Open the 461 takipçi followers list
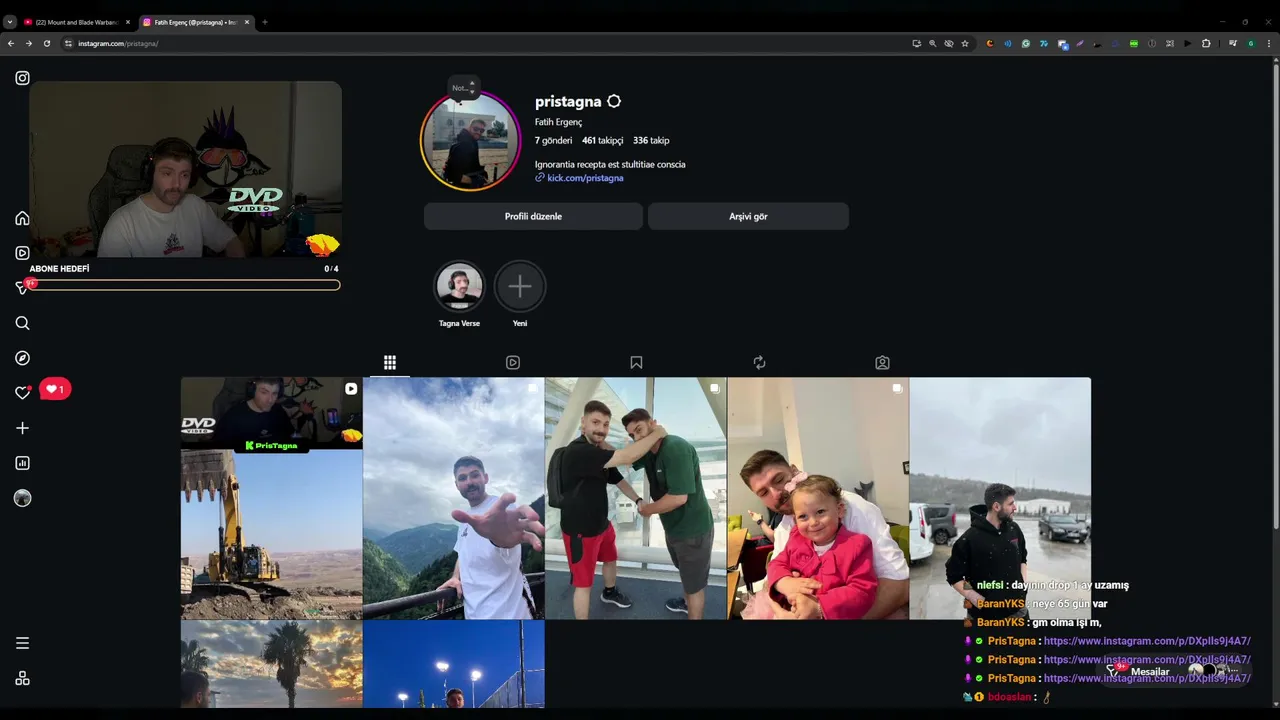Screen dimensions: 1280x720 click(x=602, y=141)
